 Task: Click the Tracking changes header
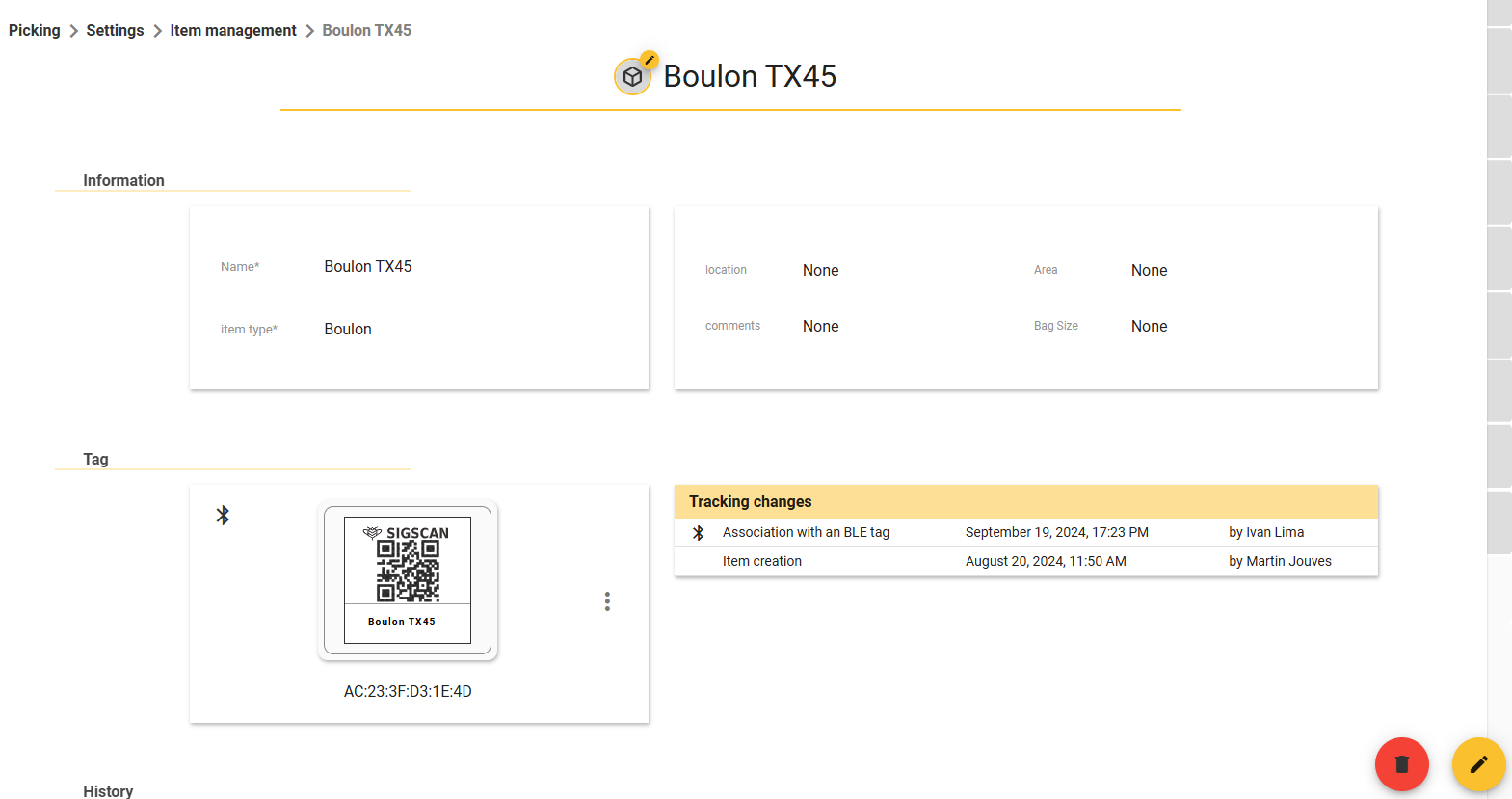(x=1026, y=502)
